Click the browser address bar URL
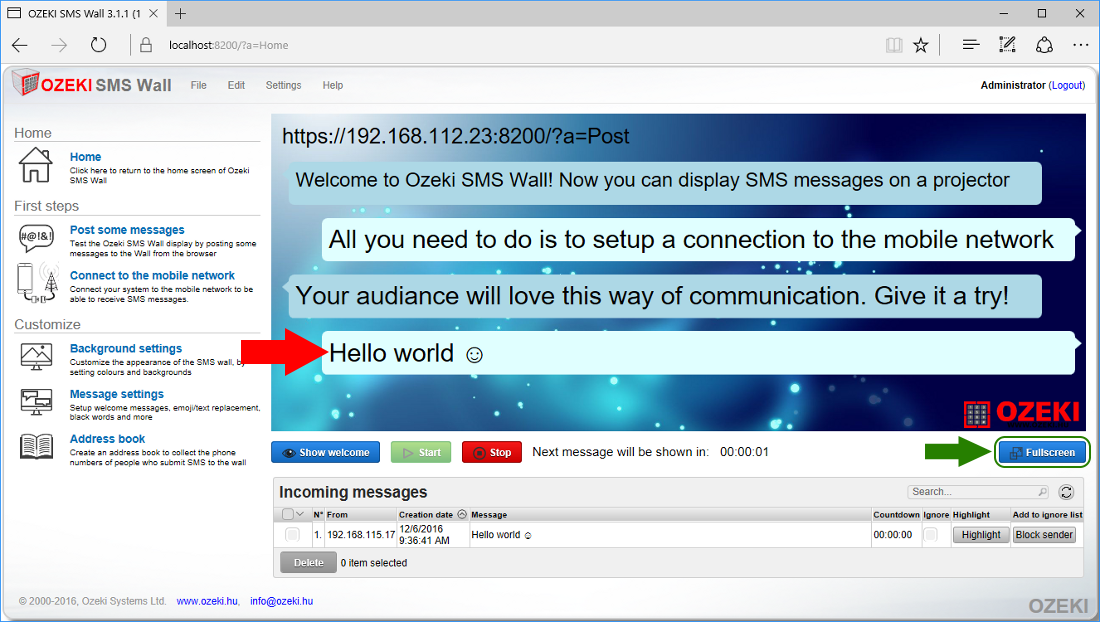 229,45
